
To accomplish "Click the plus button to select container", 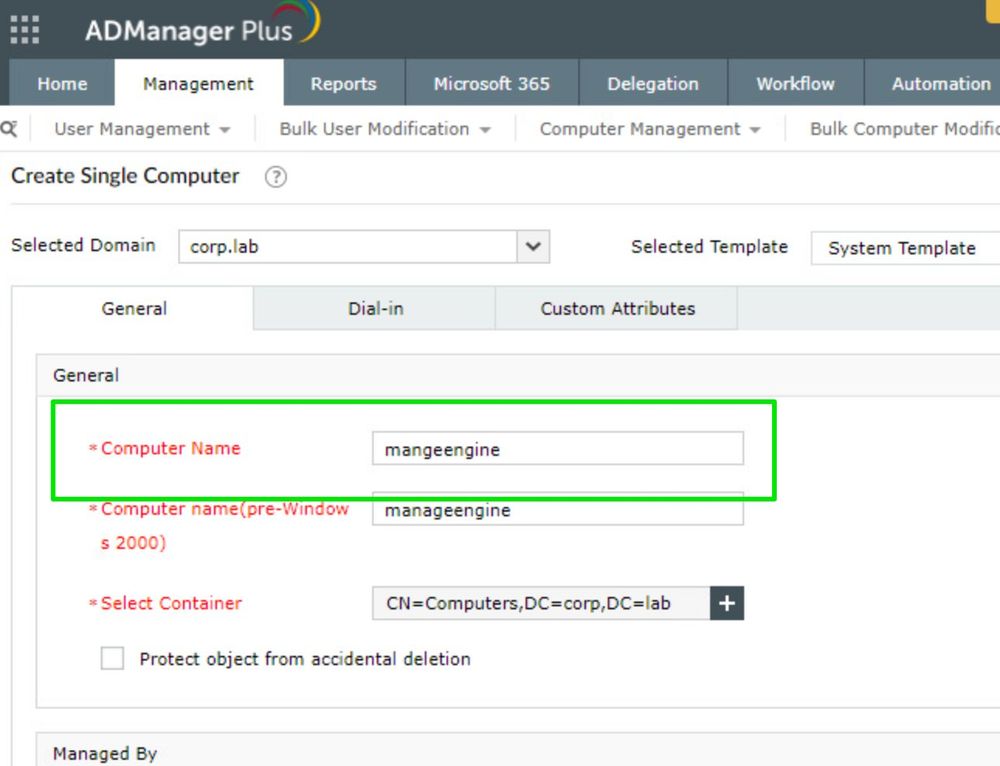I will point(727,603).
